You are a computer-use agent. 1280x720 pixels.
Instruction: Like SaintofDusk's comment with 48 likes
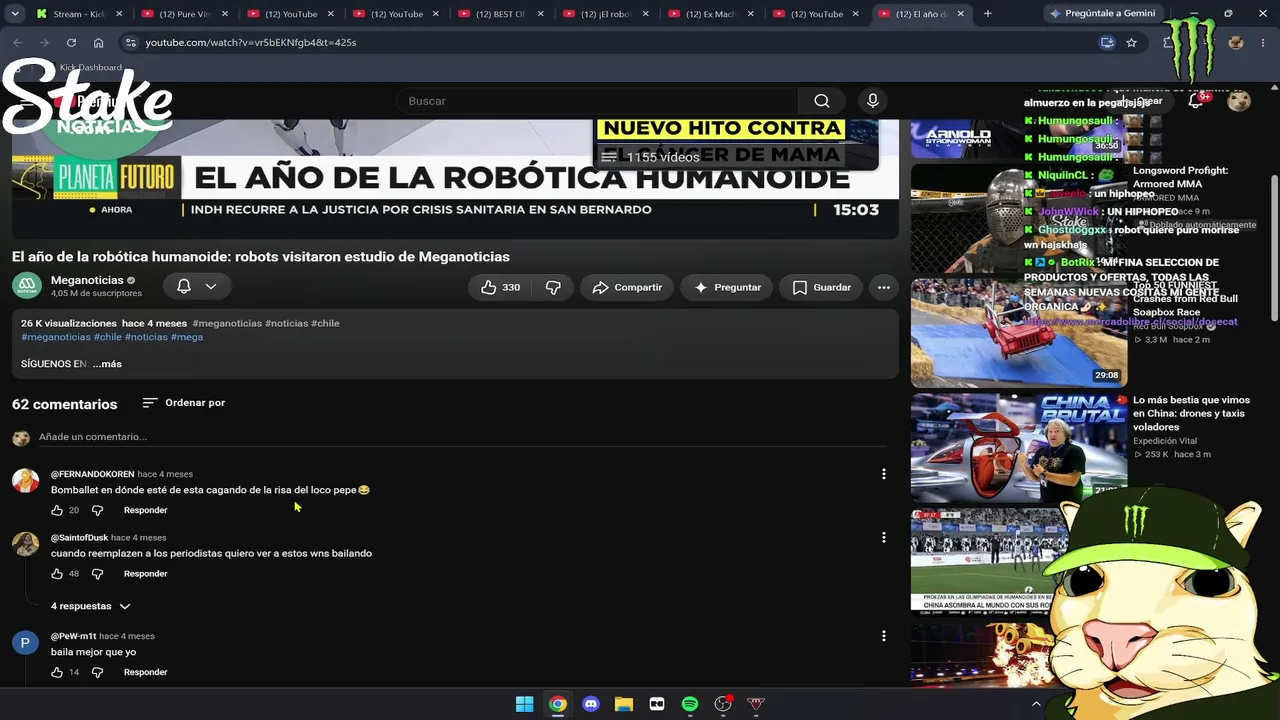[57, 574]
